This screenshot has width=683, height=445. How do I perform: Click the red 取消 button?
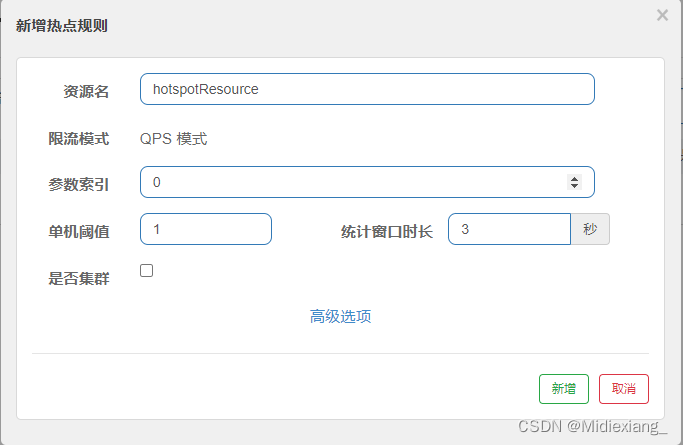coord(624,389)
